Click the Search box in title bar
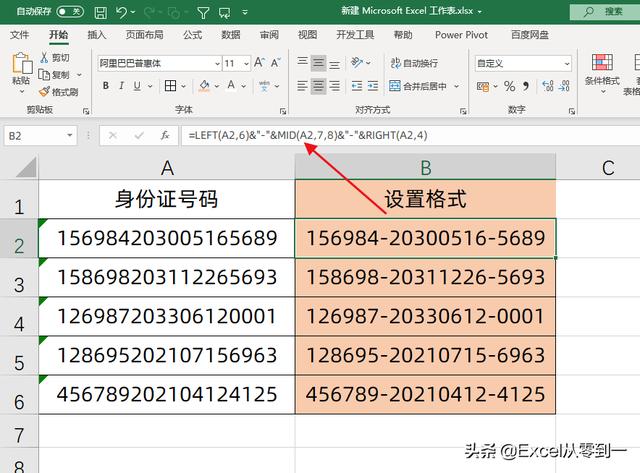This screenshot has width=640, height=473. coord(605,12)
